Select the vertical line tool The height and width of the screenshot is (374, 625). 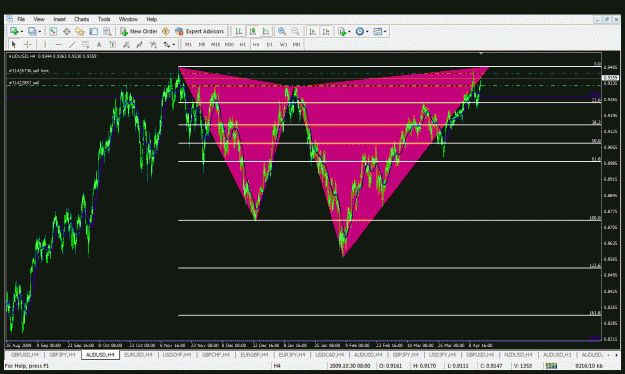[45, 44]
